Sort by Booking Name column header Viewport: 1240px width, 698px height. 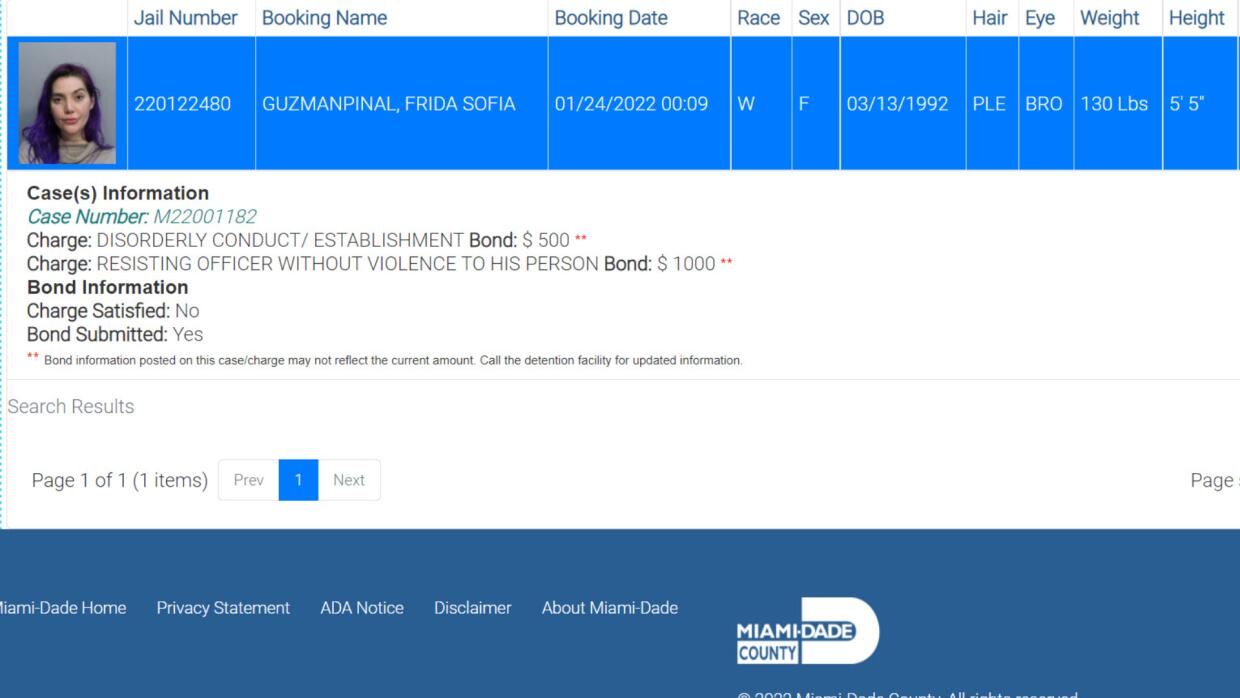(324, 18)
